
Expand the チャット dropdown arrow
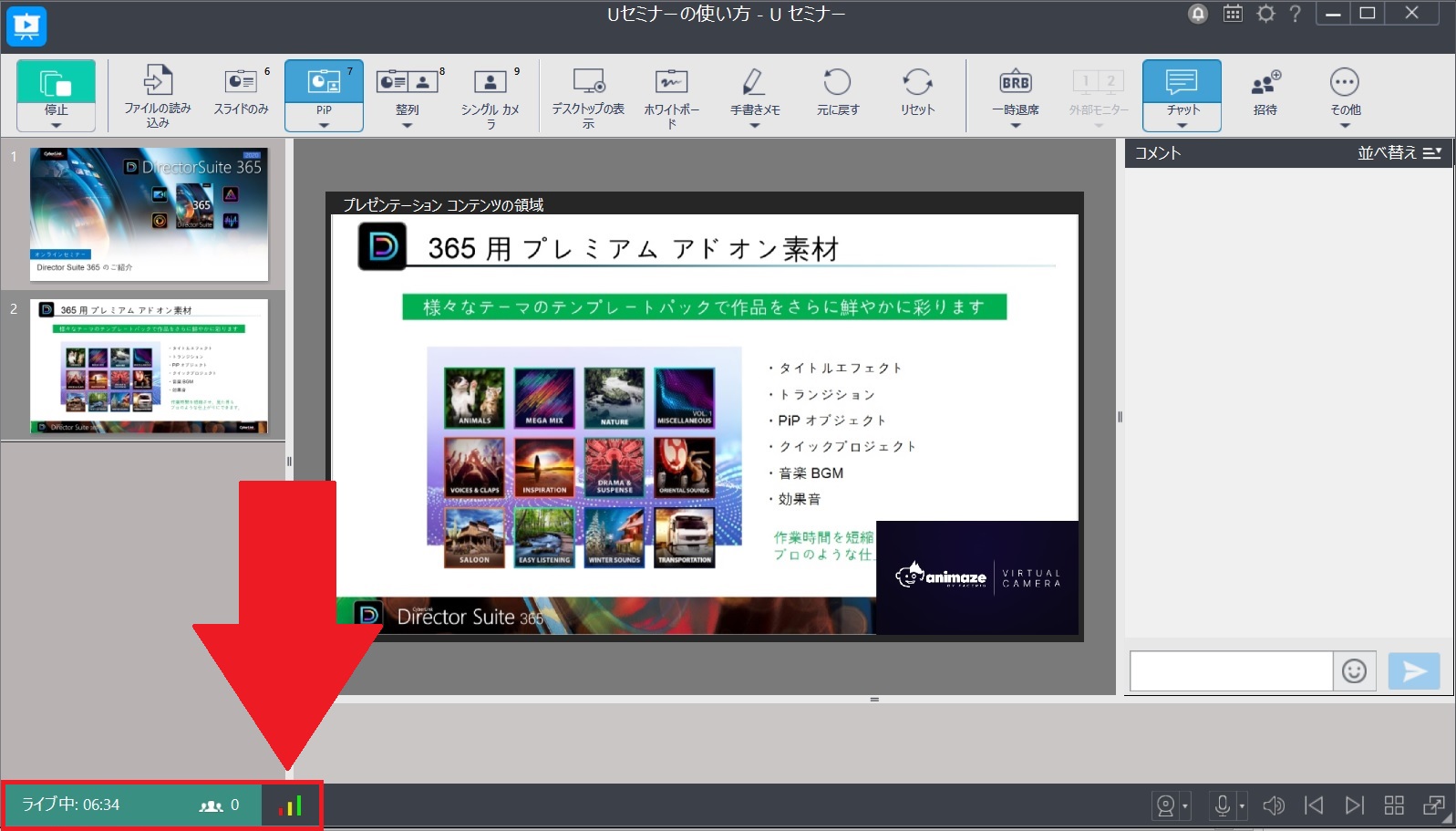(1182, 126)
